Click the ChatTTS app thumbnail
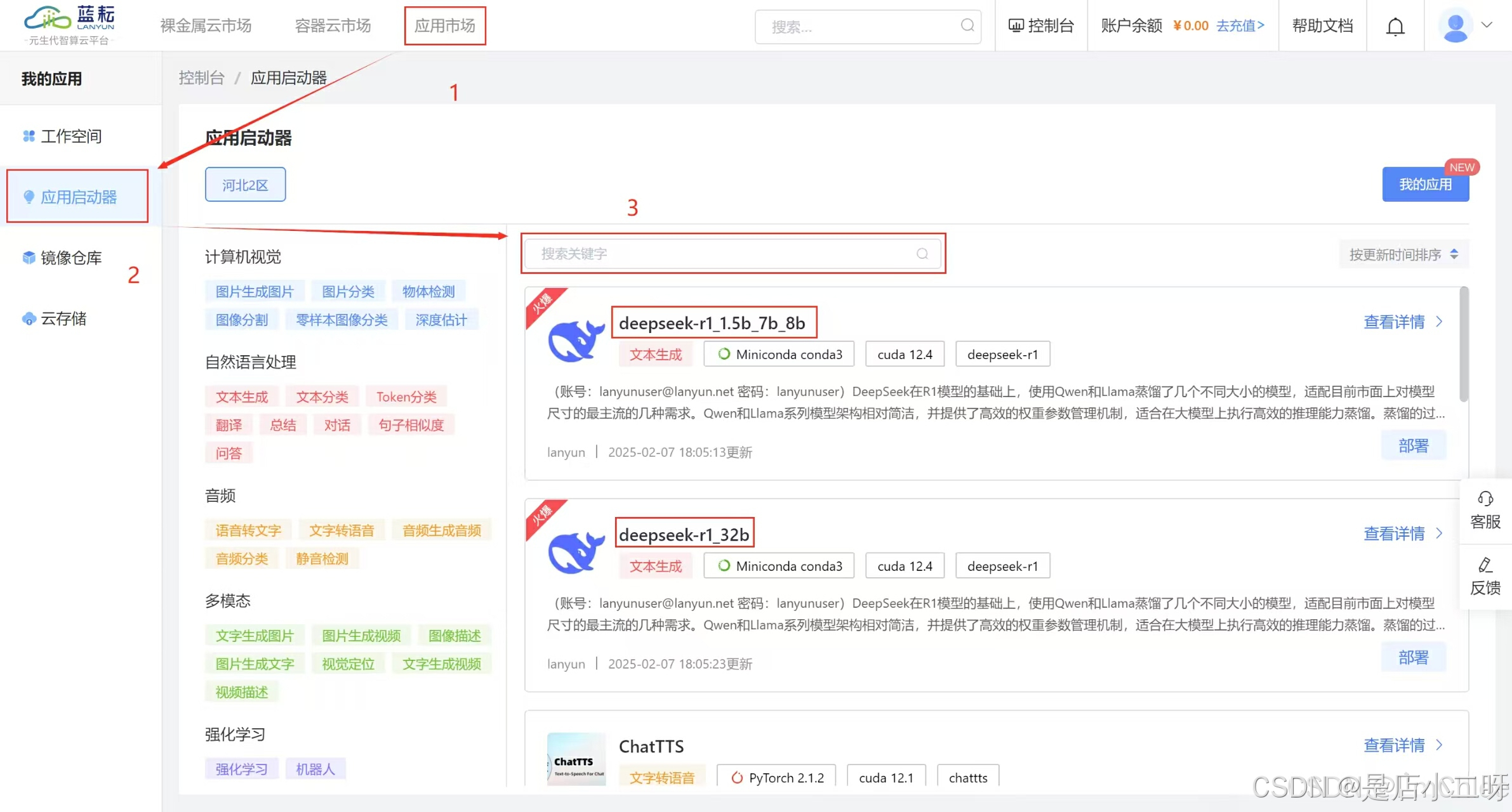Image resolution: width=1512 pixels, height=812 pixels. (576, 759)
